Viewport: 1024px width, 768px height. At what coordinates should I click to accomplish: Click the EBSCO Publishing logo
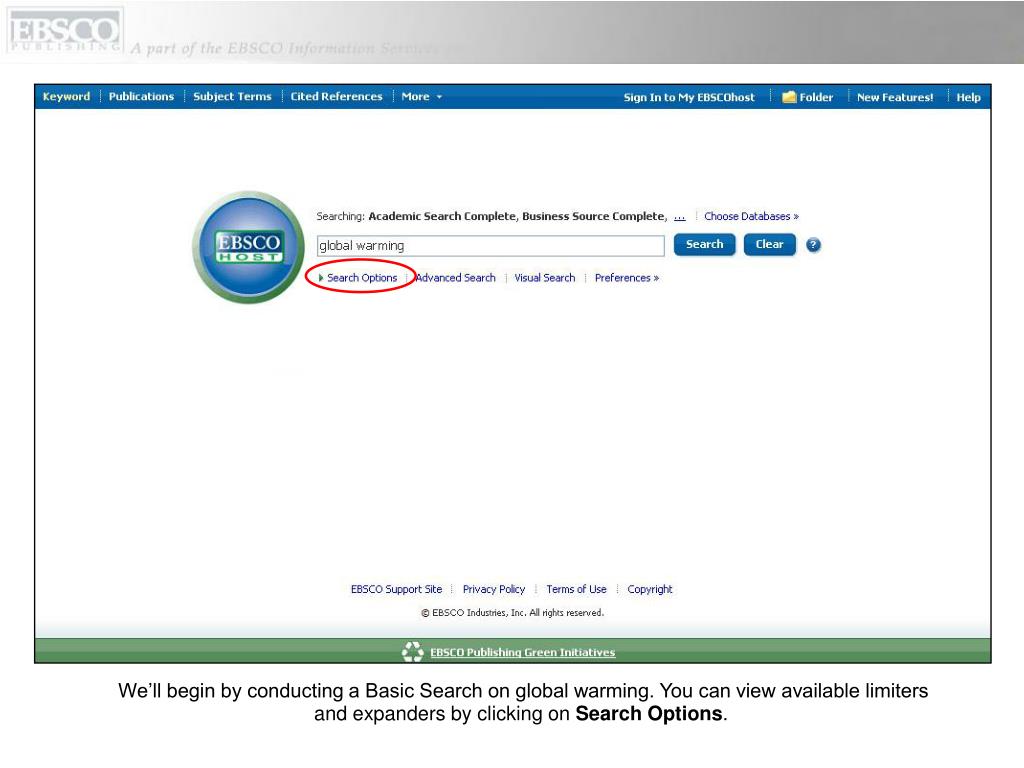point(65,31)
